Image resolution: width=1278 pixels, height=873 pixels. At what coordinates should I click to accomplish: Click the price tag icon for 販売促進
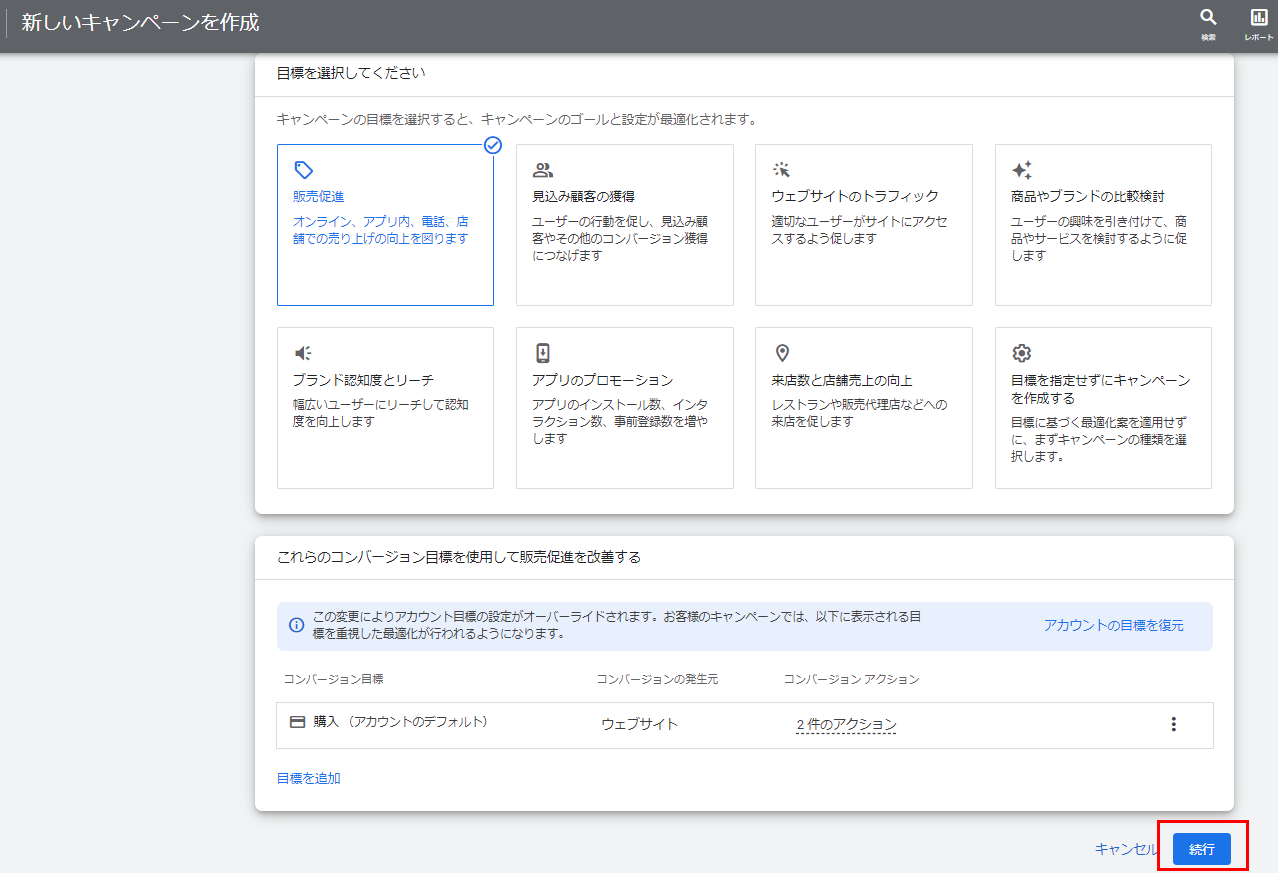(303, 170)
